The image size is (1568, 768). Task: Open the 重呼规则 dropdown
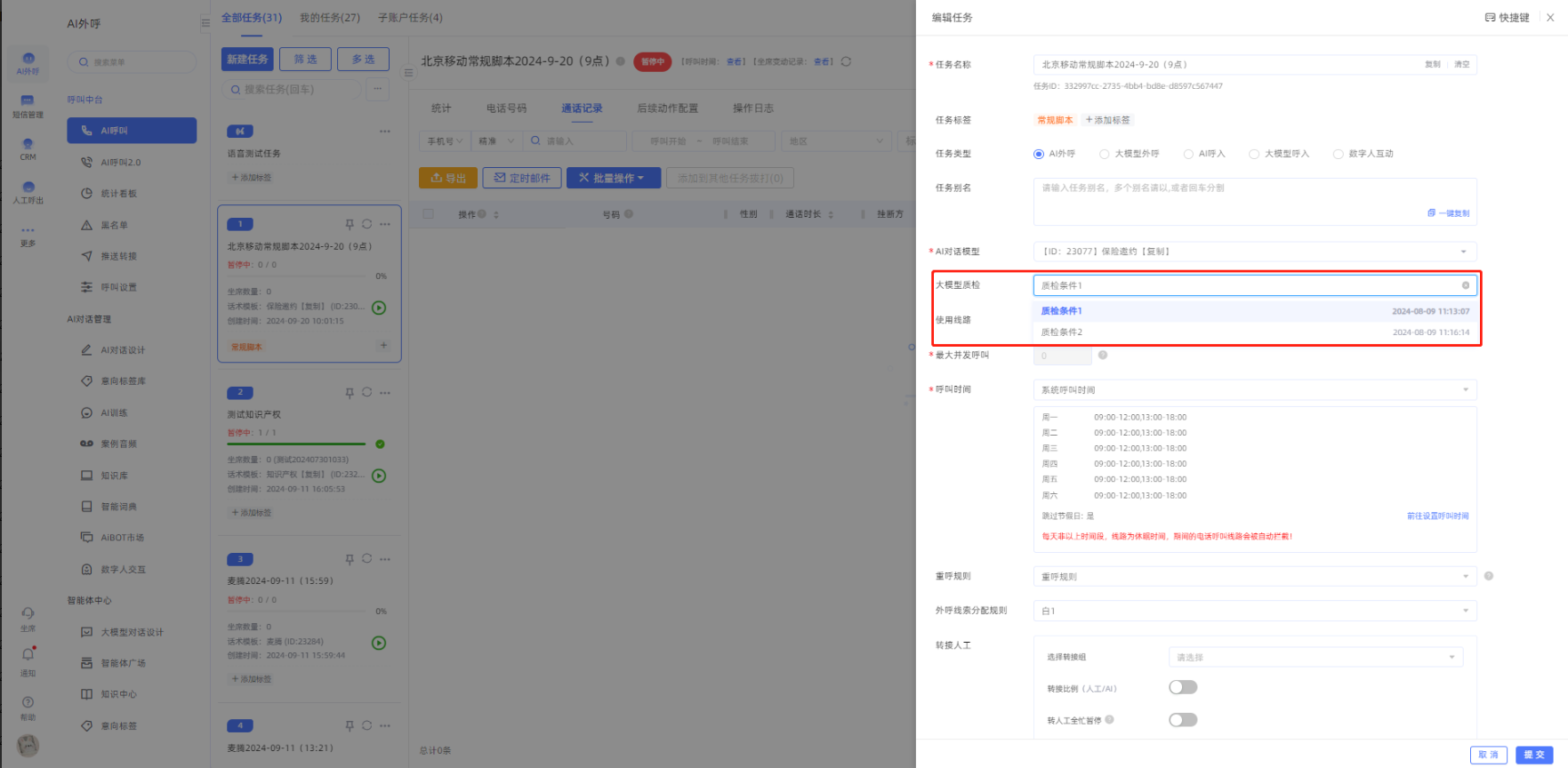pos(1254,577)
